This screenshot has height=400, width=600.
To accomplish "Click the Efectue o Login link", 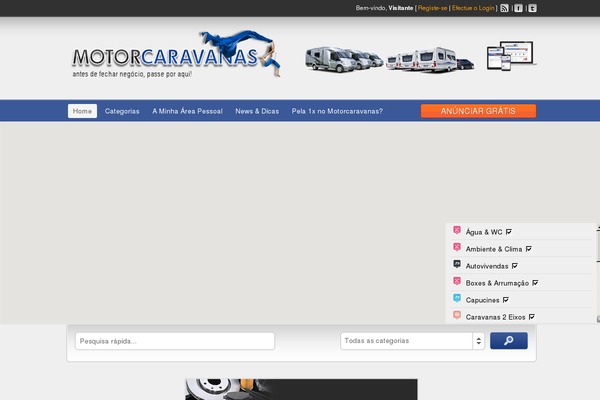I will 473,8.
